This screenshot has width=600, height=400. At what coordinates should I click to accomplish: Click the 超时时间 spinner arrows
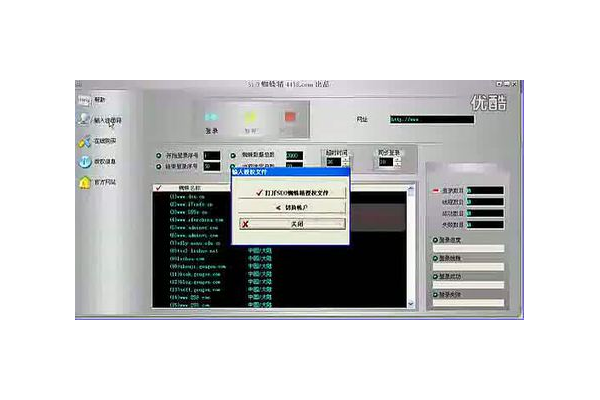[345, 161]
